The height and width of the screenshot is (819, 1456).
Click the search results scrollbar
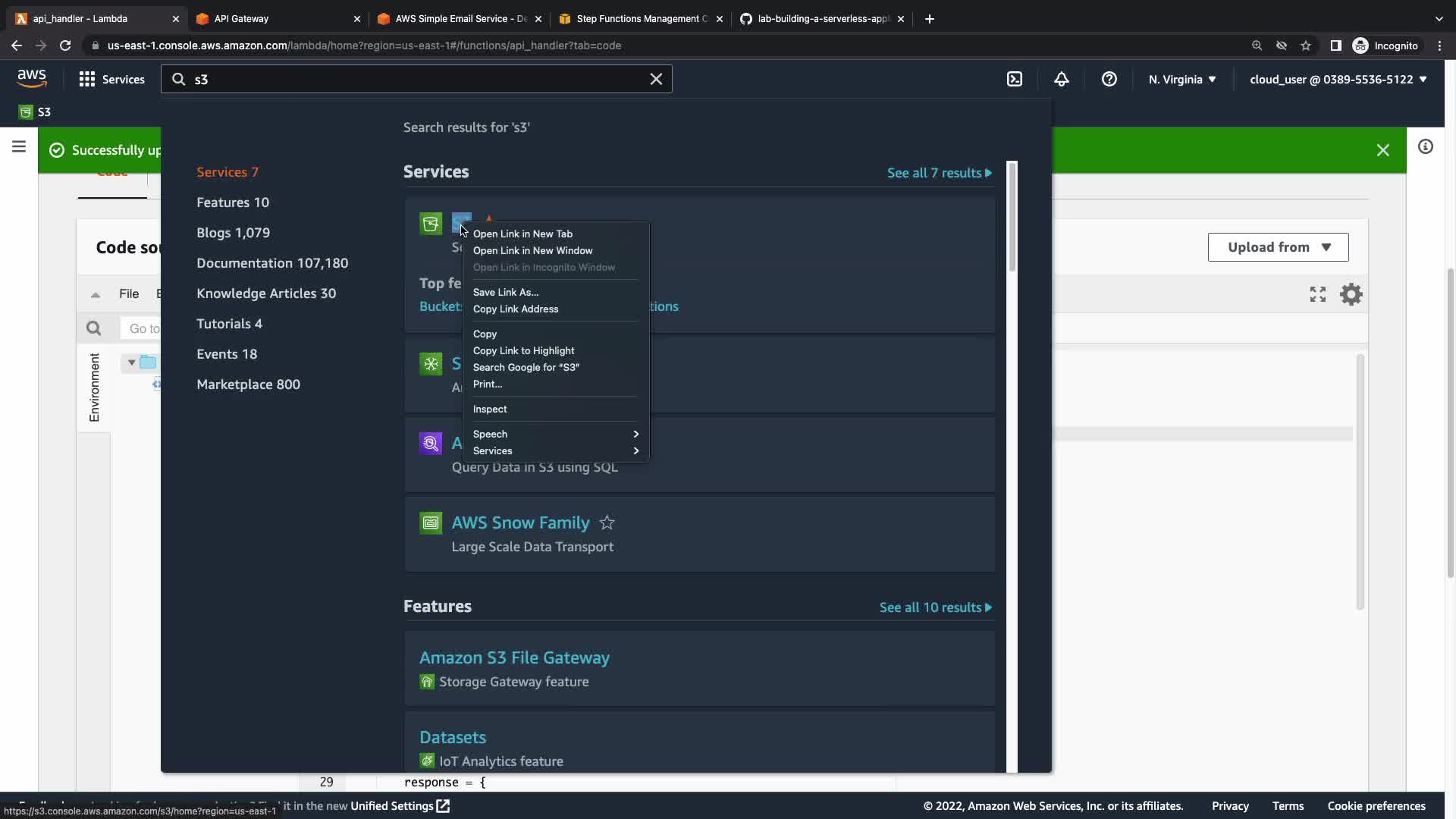(1012, 216)
